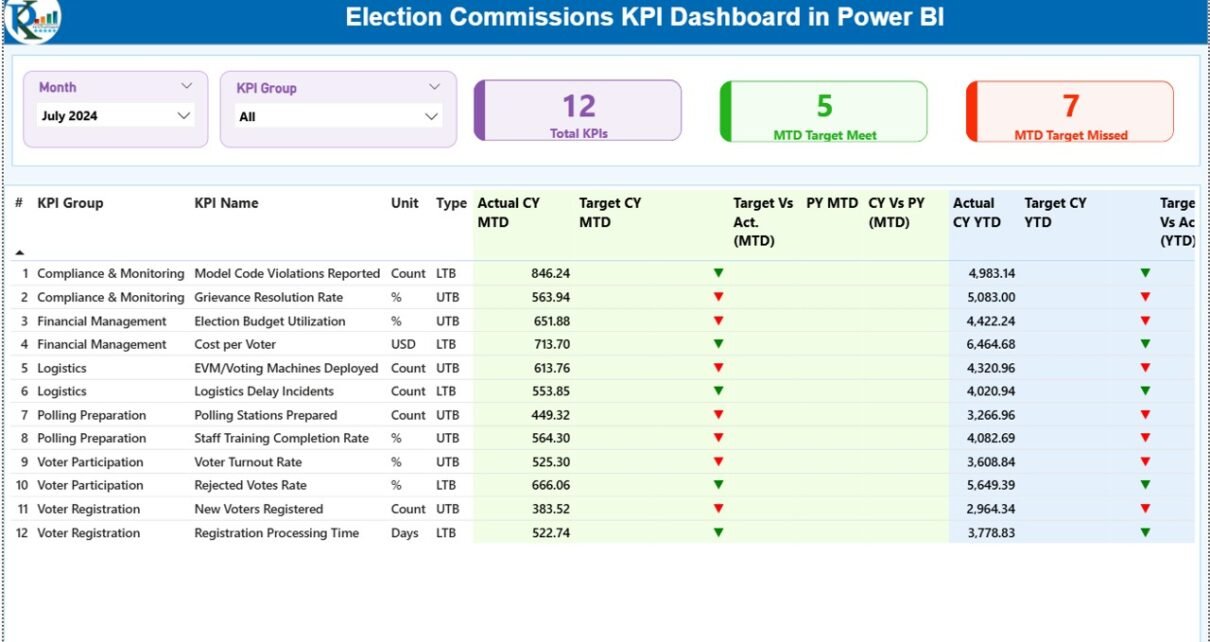Viewport: 1210px width, 642px height.
Task: Sort by Actual CY MTD column header
Action: pos(508,212)
